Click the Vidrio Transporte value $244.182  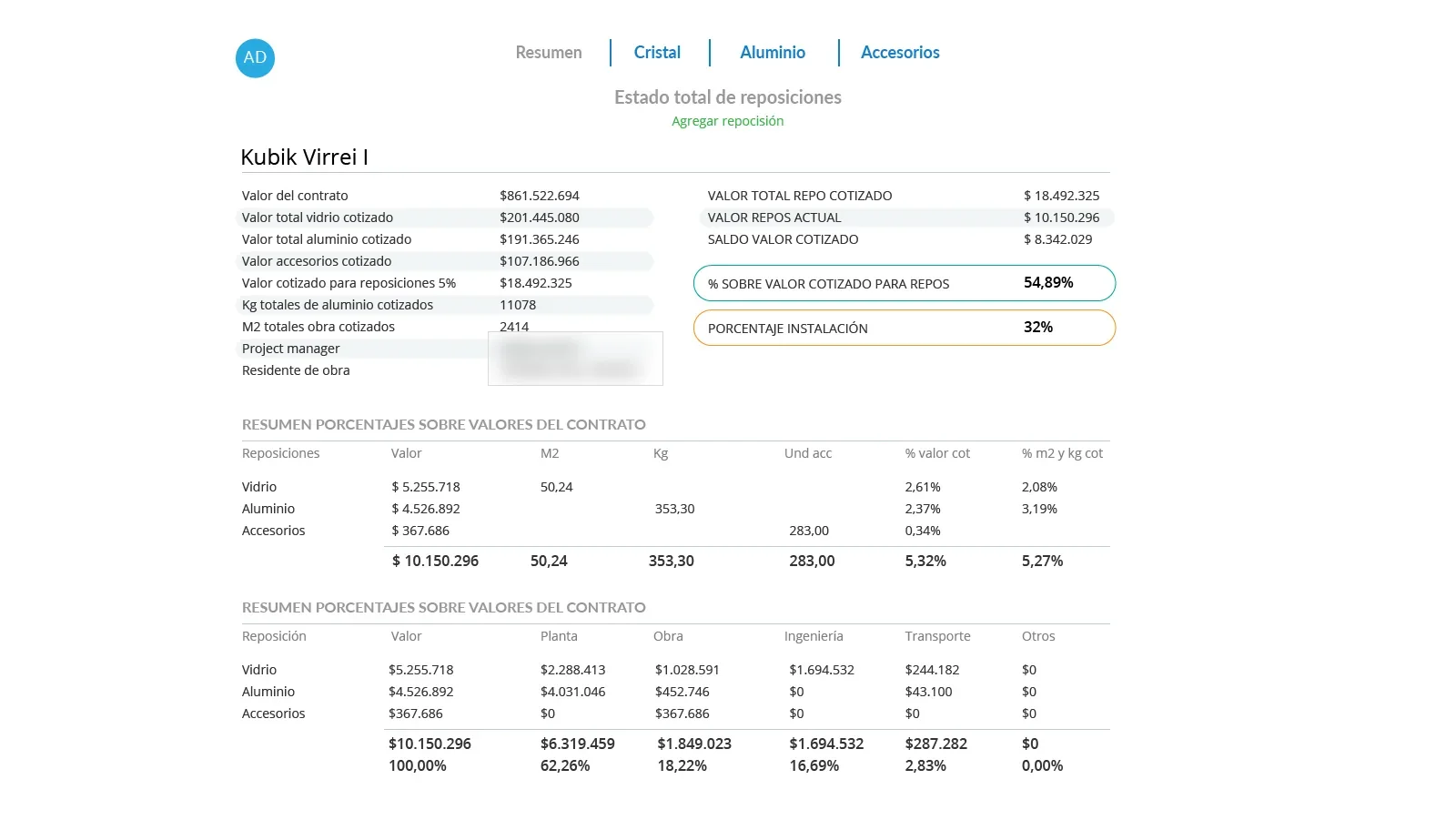pyautogui.click(x=932, y=670)
